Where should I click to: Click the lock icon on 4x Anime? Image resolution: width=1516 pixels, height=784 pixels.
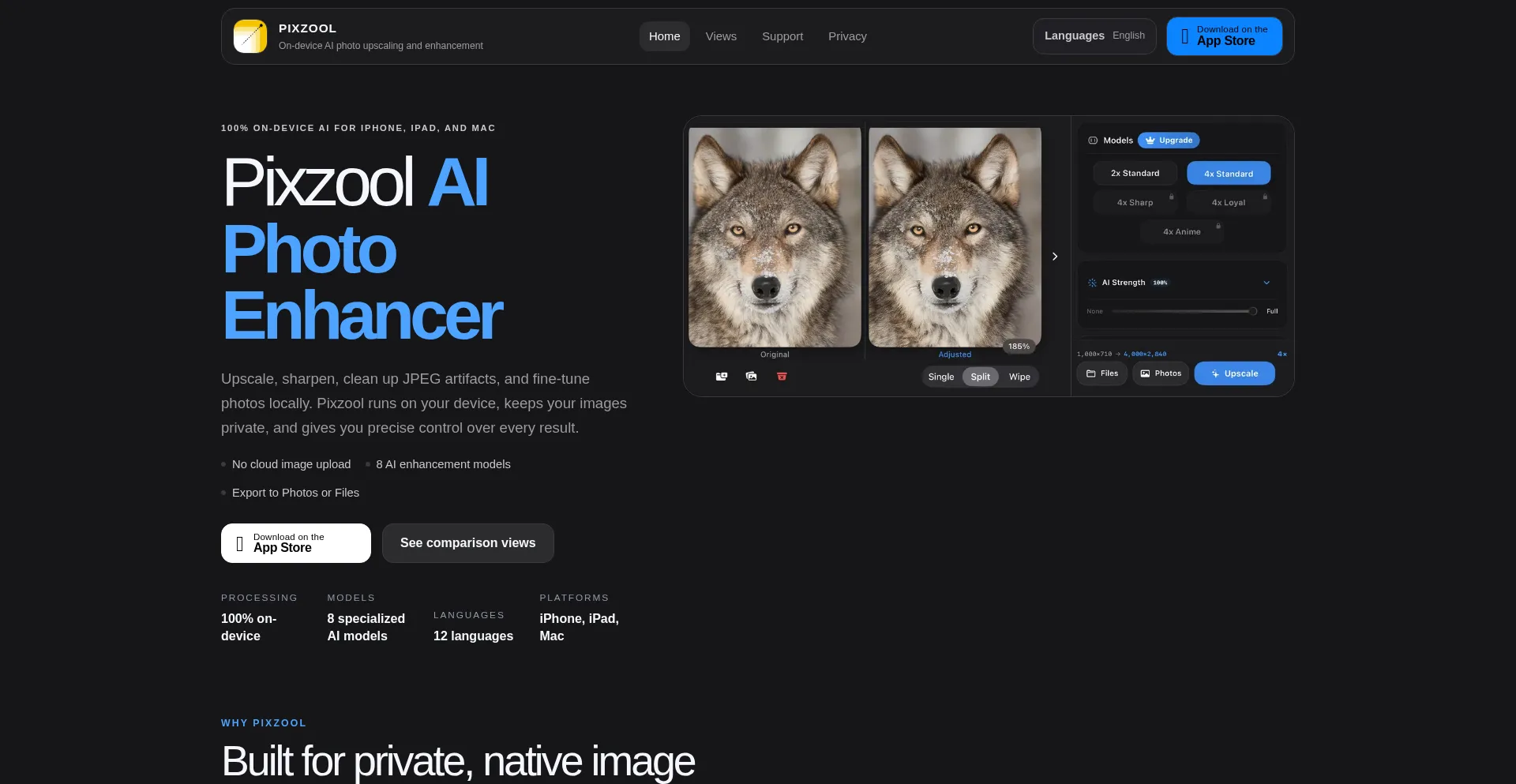click(1218, 226)
